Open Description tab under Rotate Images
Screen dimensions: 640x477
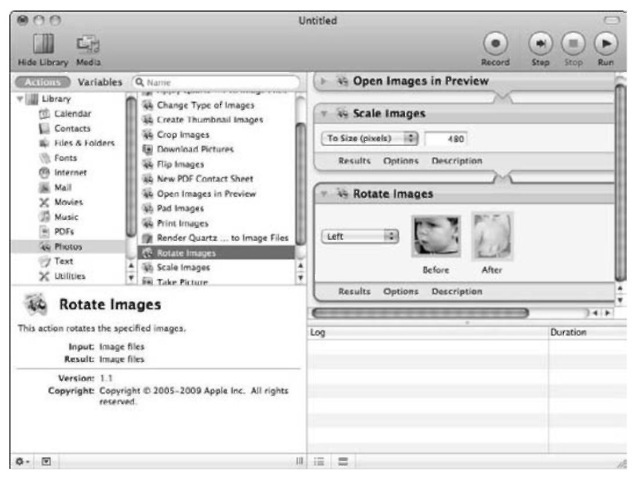click(x=457, y=291)
